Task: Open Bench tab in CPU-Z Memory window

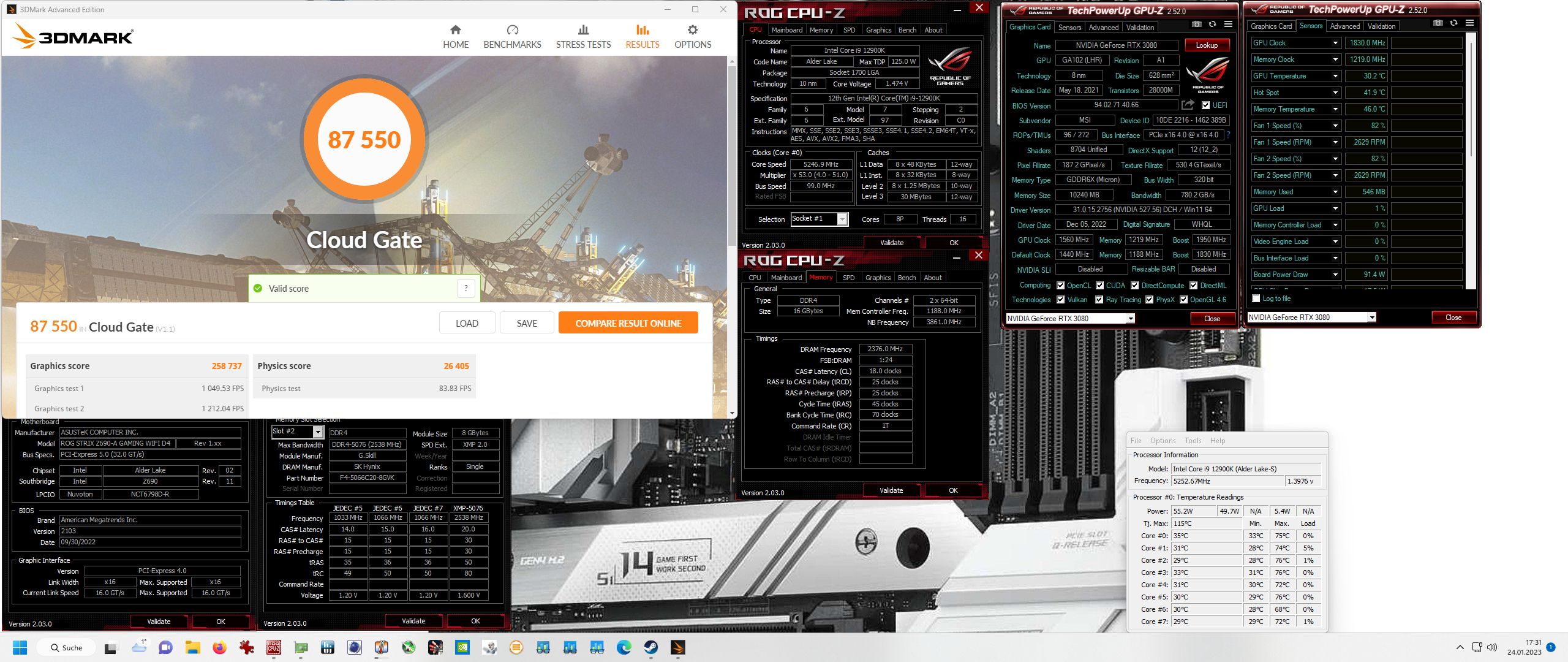Action: [907, 278]
